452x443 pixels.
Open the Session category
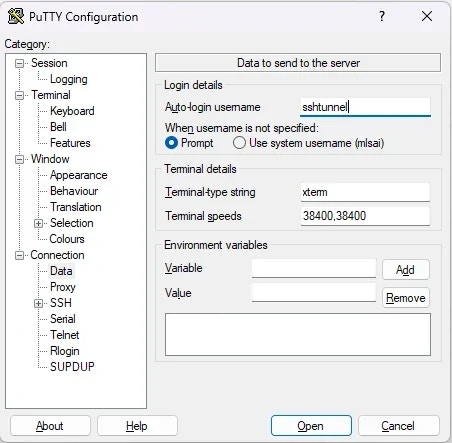(x=49, y=63)
